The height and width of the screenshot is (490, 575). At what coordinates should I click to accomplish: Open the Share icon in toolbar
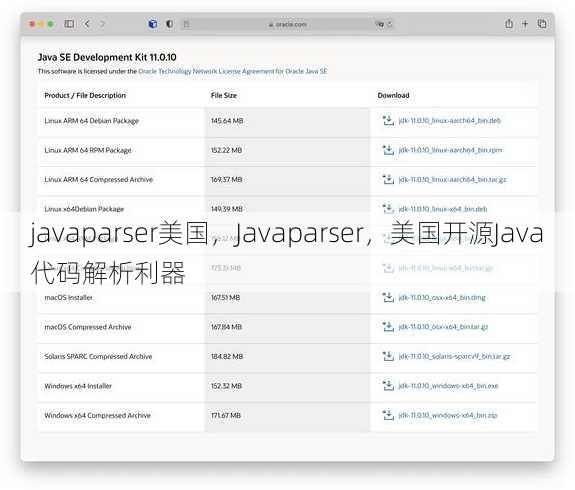[509, 24]
